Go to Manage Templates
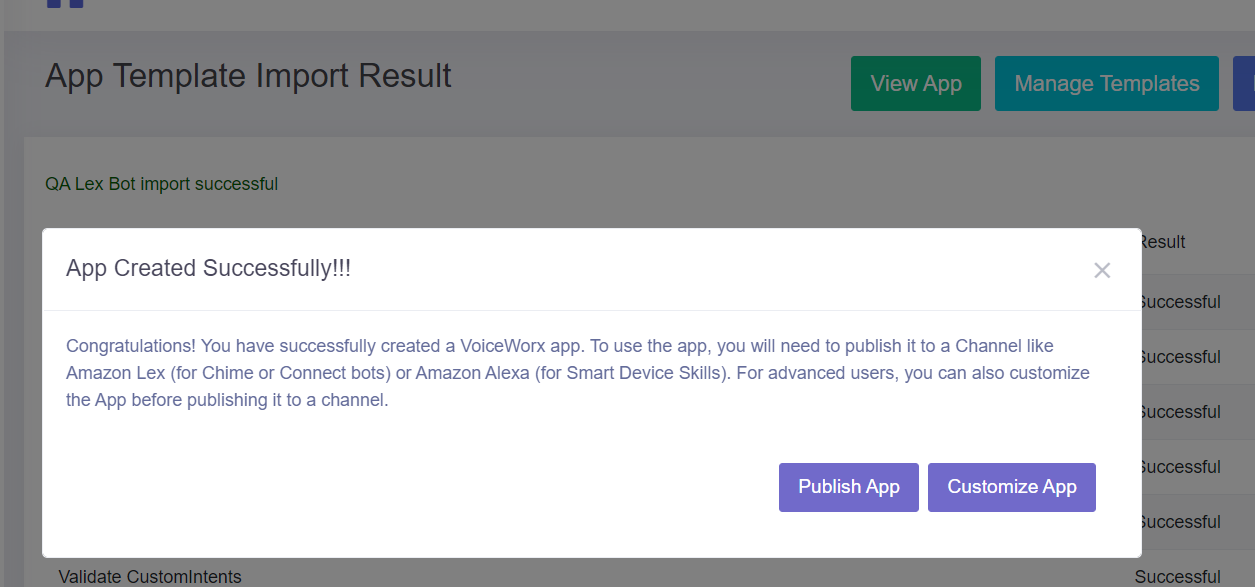Viewport: 1255px width, 587px height. [x=1106, y=84]
